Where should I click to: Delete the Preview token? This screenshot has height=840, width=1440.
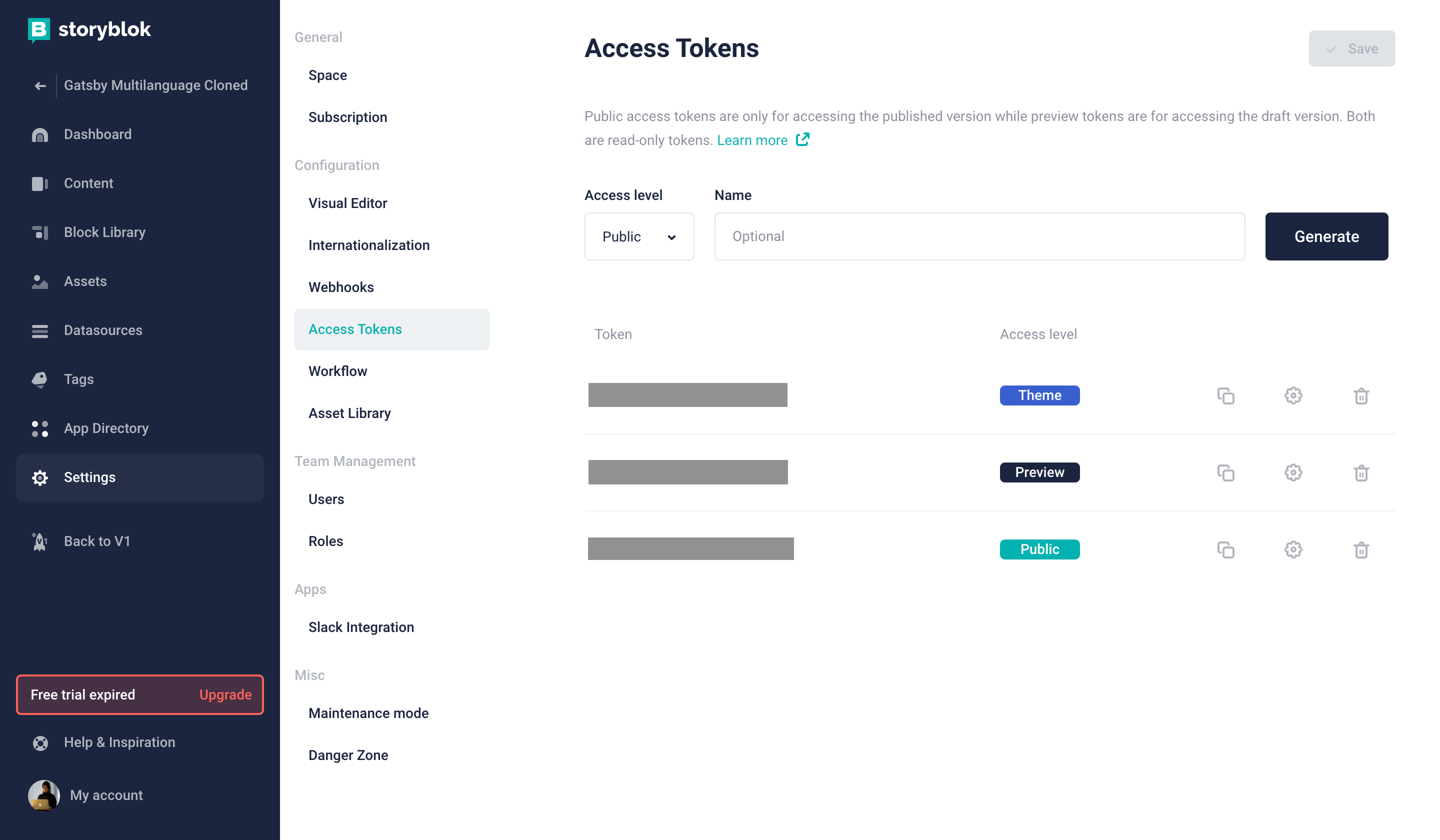pyautogui.click(x=1361, y=472)
